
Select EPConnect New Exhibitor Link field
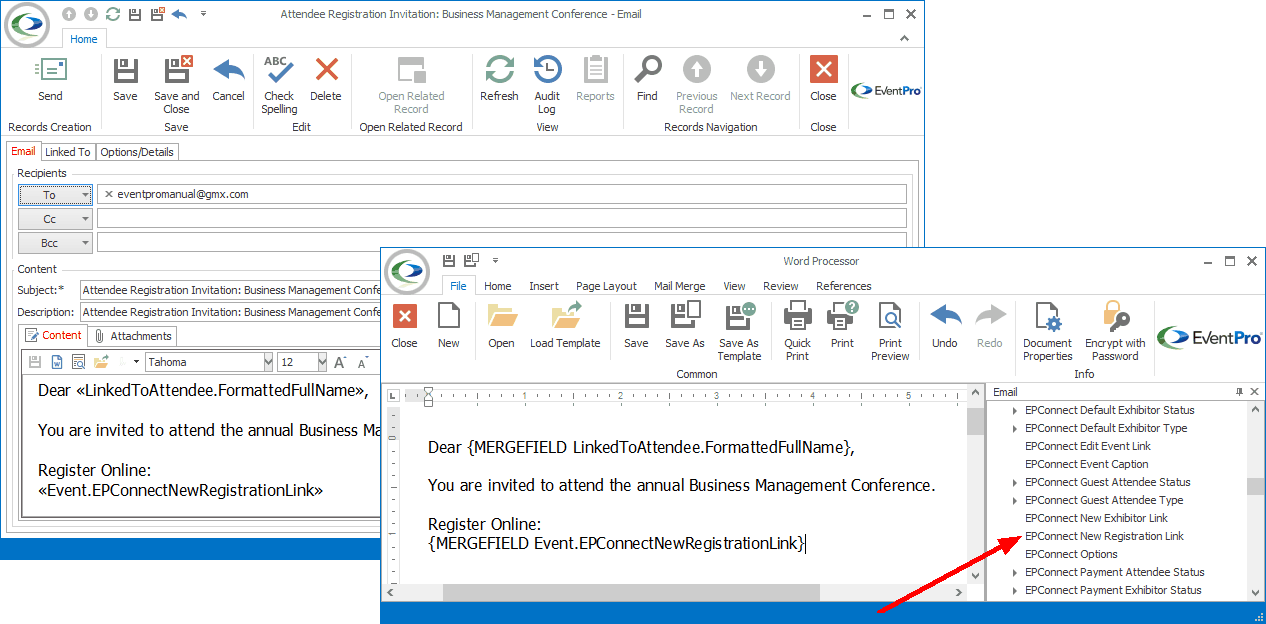pyautogui.click(x=1096, y=519)
